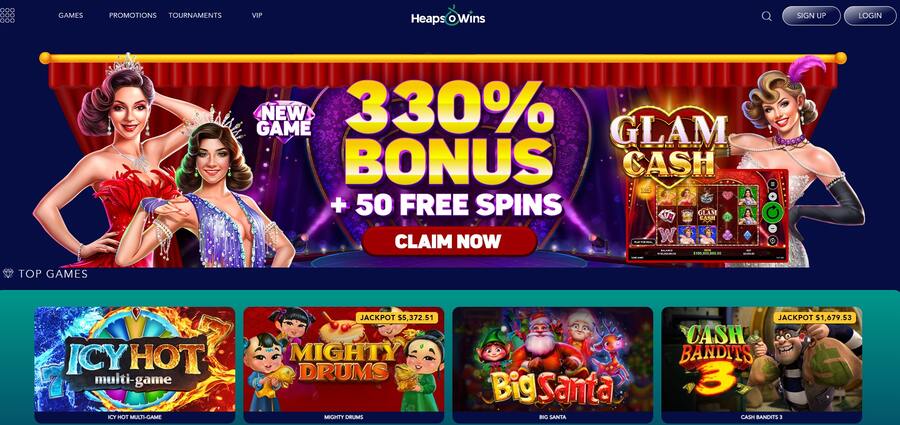900x425 pixels.
Task: Click the search magnifier icon
Action: click(766, 16)
